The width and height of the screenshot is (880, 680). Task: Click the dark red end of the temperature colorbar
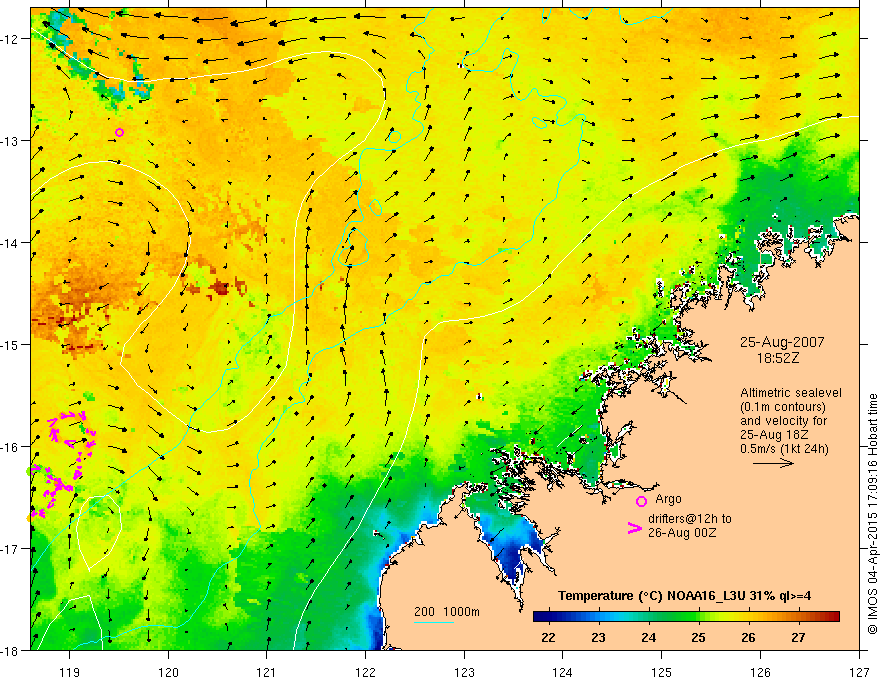[x=832, y=617]
